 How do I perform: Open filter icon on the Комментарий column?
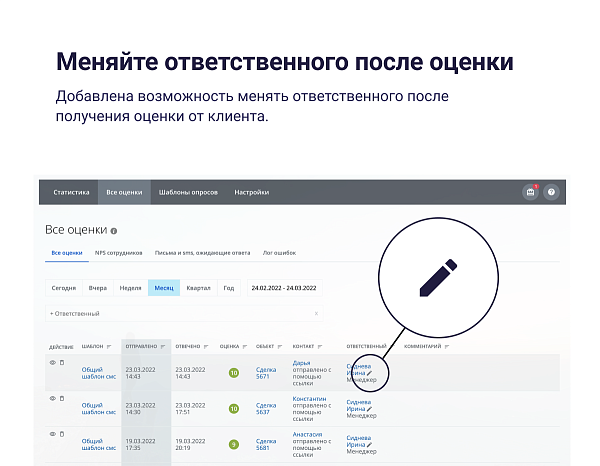447,347
